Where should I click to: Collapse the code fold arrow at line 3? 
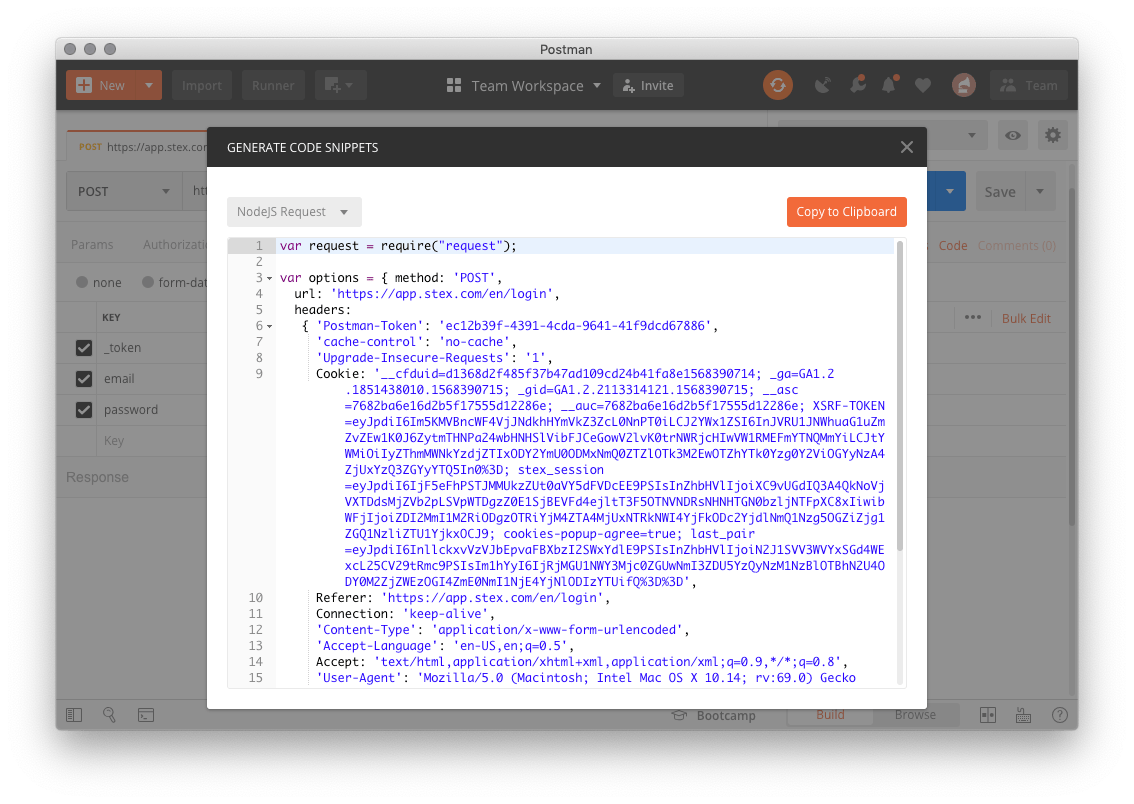point(270,278)
